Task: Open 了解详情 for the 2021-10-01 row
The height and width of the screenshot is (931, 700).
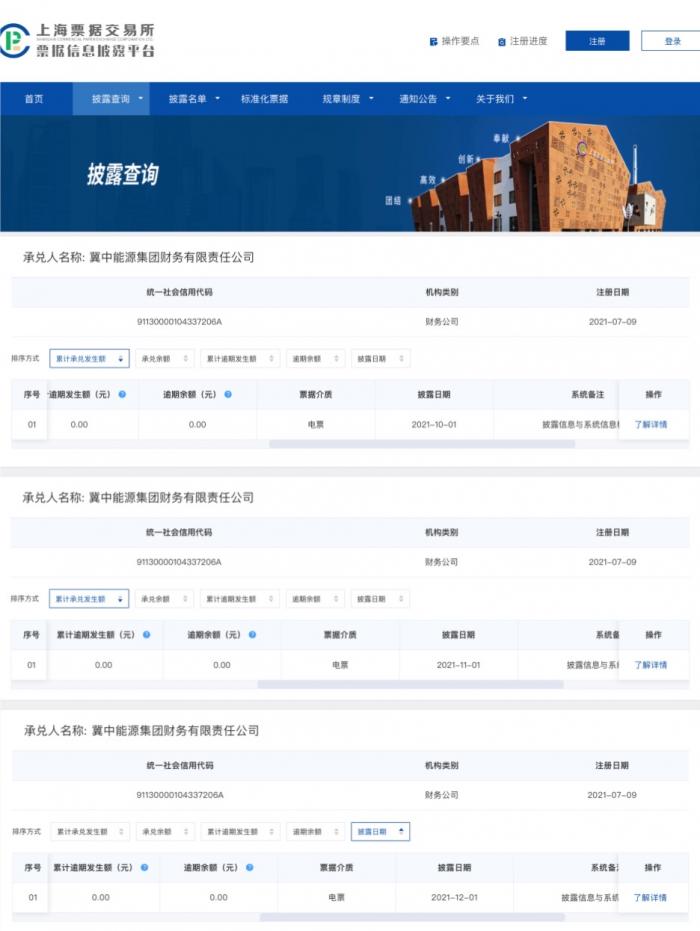Action: (x=651, y=425)
